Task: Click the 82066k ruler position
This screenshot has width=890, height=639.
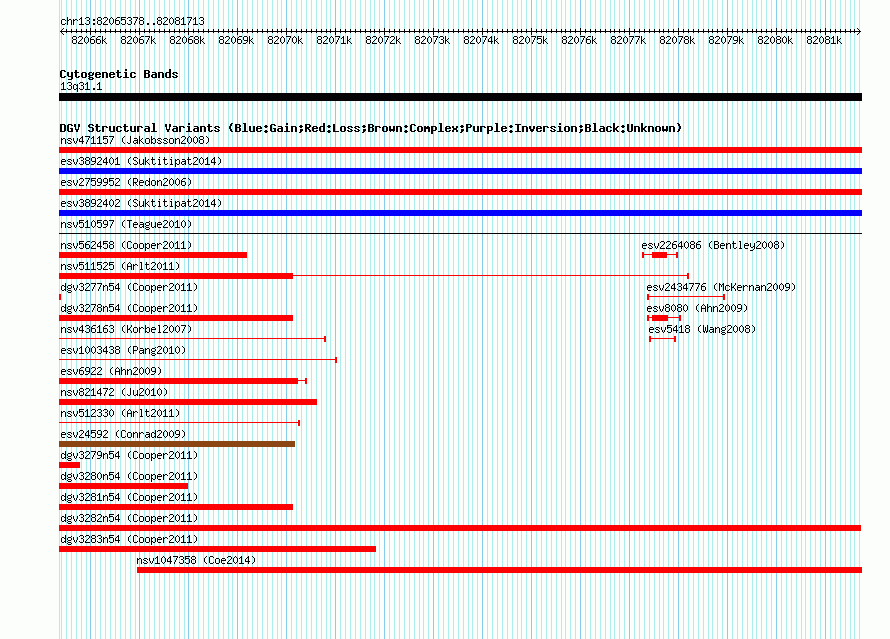Action: (89, 40)
